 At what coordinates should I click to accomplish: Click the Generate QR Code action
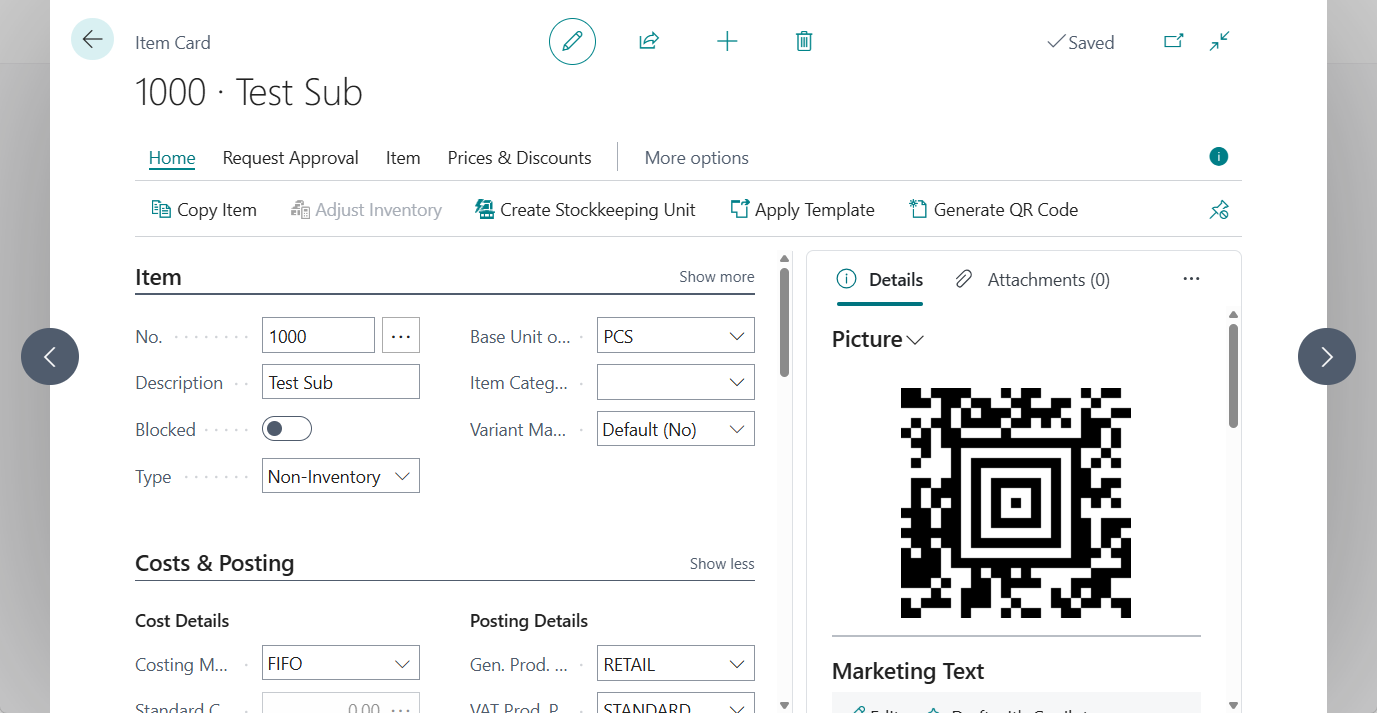[x=993, y=209]
